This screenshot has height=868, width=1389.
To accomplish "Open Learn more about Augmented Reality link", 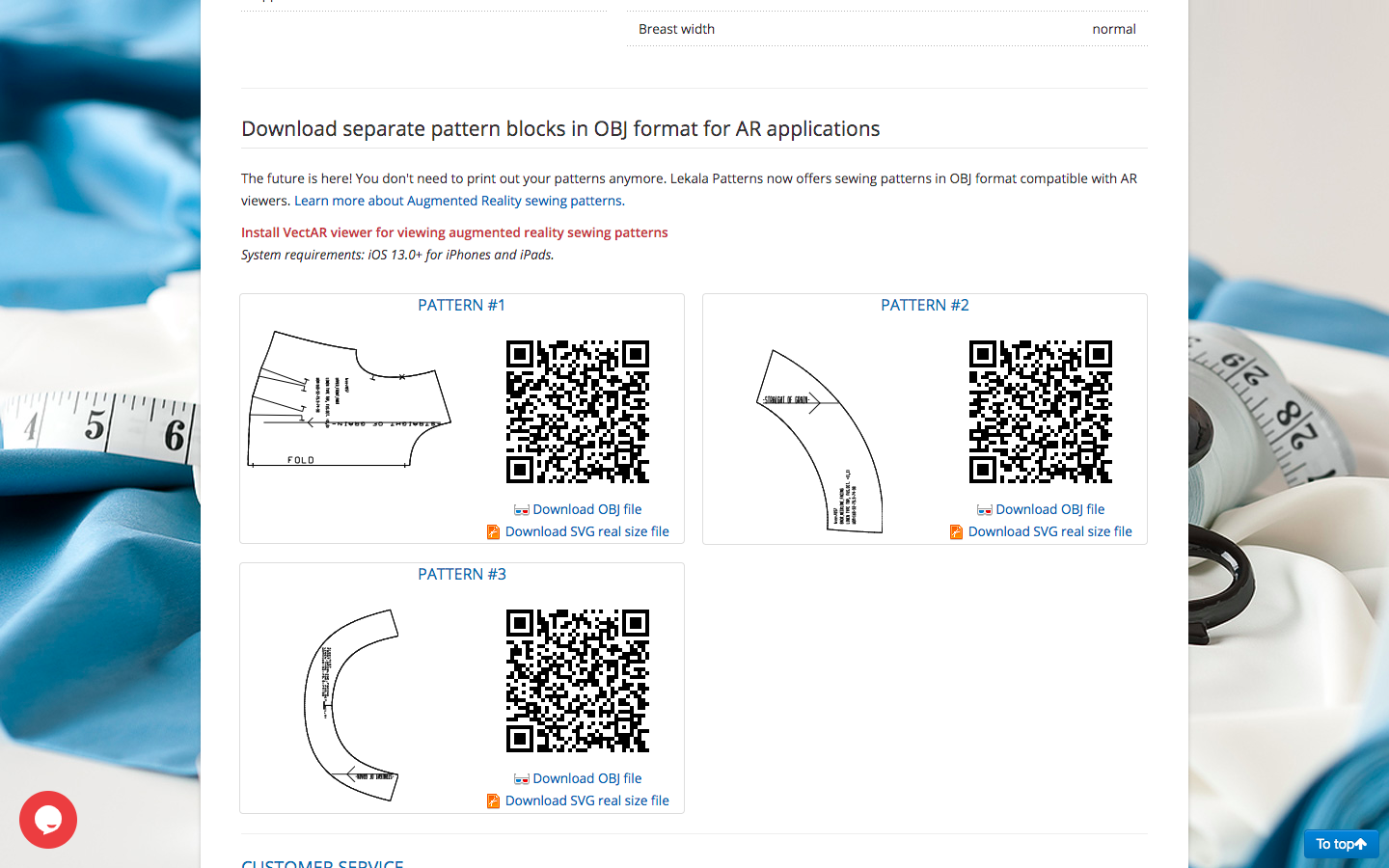I will click(459, 201).
